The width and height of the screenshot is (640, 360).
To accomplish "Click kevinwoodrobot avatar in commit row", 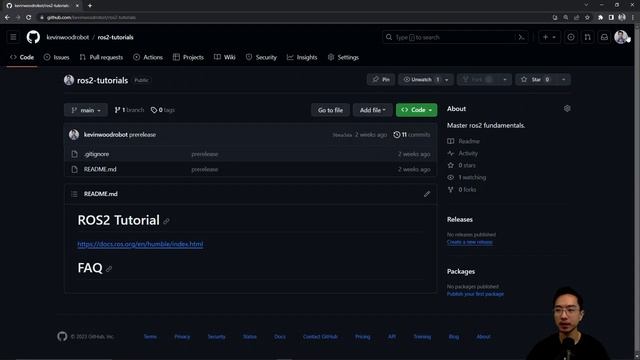I will point(74,134).
